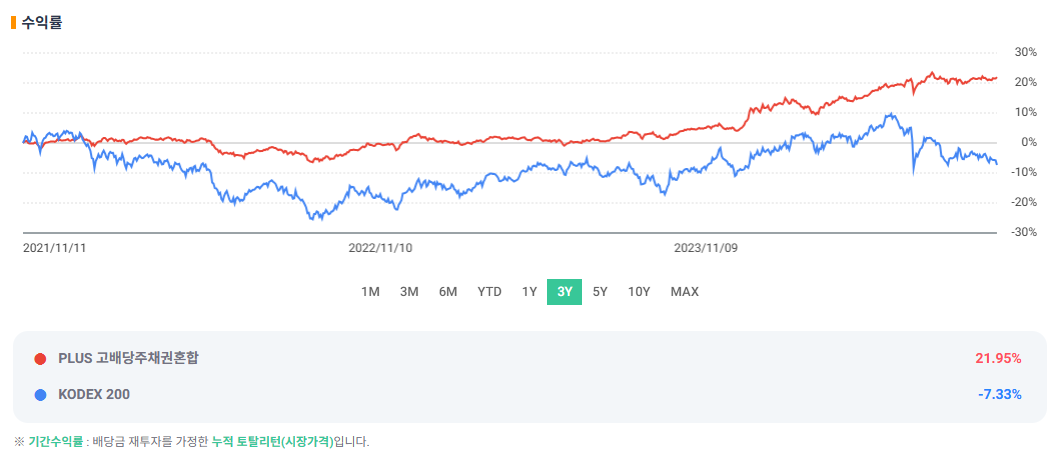Click the 2021/11/11 date axis label
The width and height of the screenshot is (1052, 454).
coord(54,247)
